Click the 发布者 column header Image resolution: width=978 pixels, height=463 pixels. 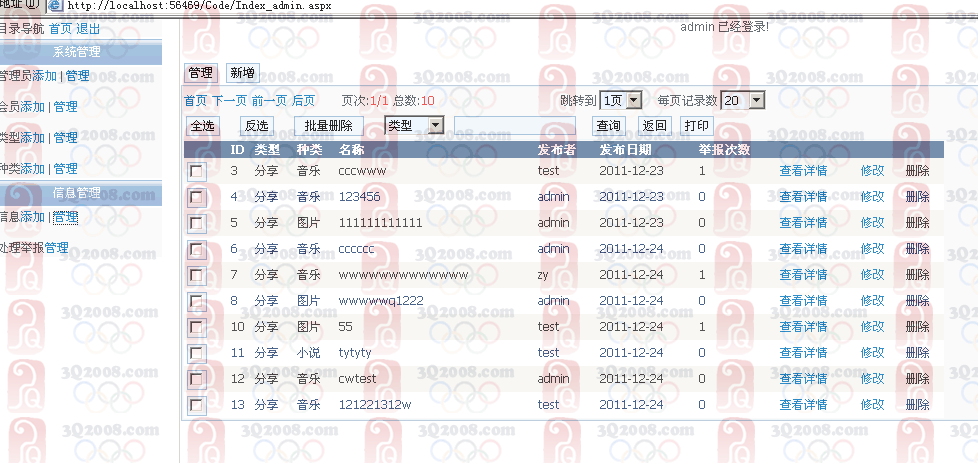556,150
